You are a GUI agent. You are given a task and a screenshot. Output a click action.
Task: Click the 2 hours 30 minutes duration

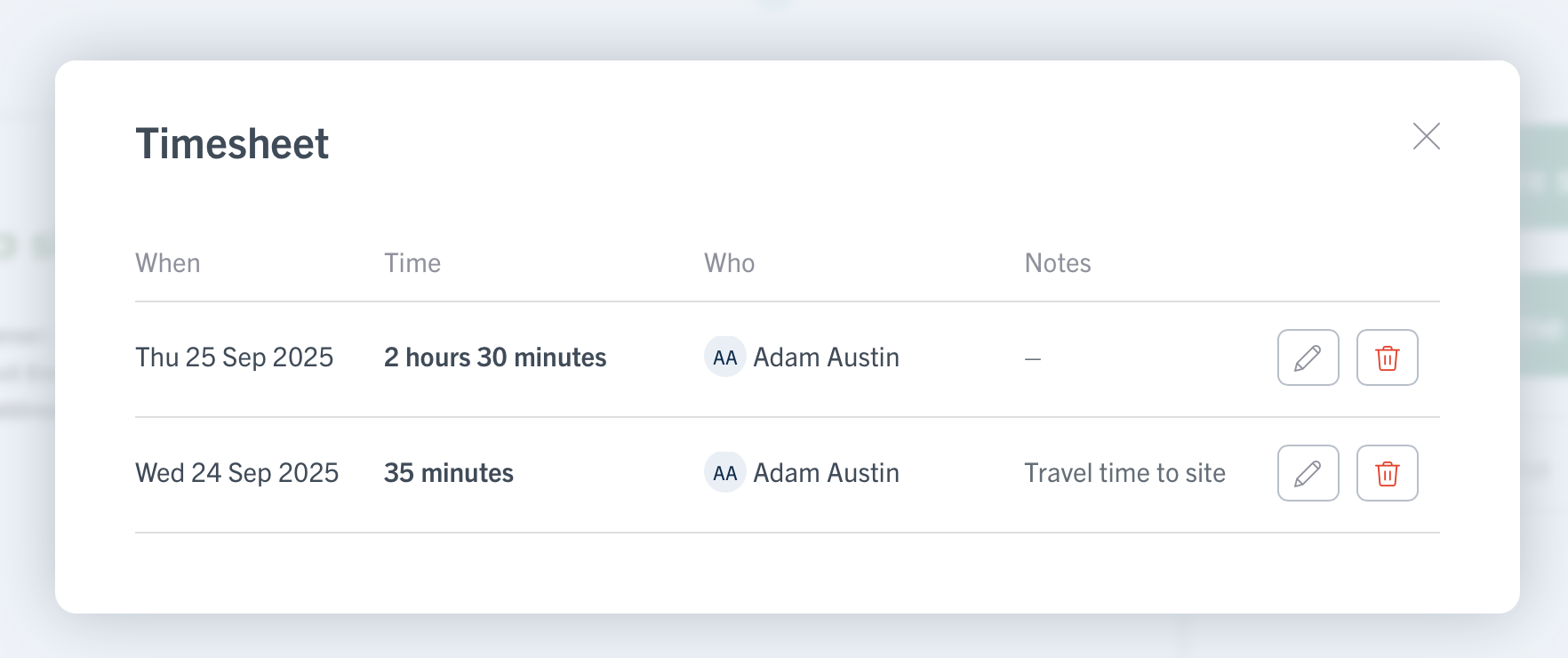point(495,357)
